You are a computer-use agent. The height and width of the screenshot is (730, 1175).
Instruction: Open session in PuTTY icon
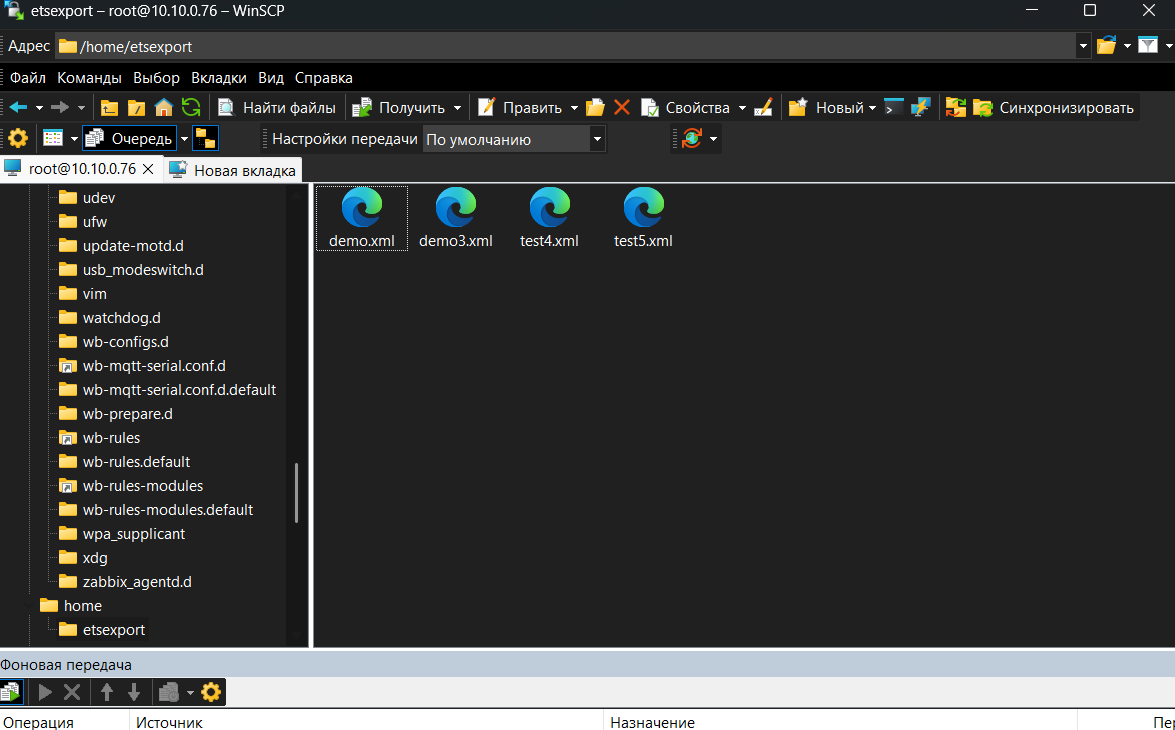tap(920, 108)
